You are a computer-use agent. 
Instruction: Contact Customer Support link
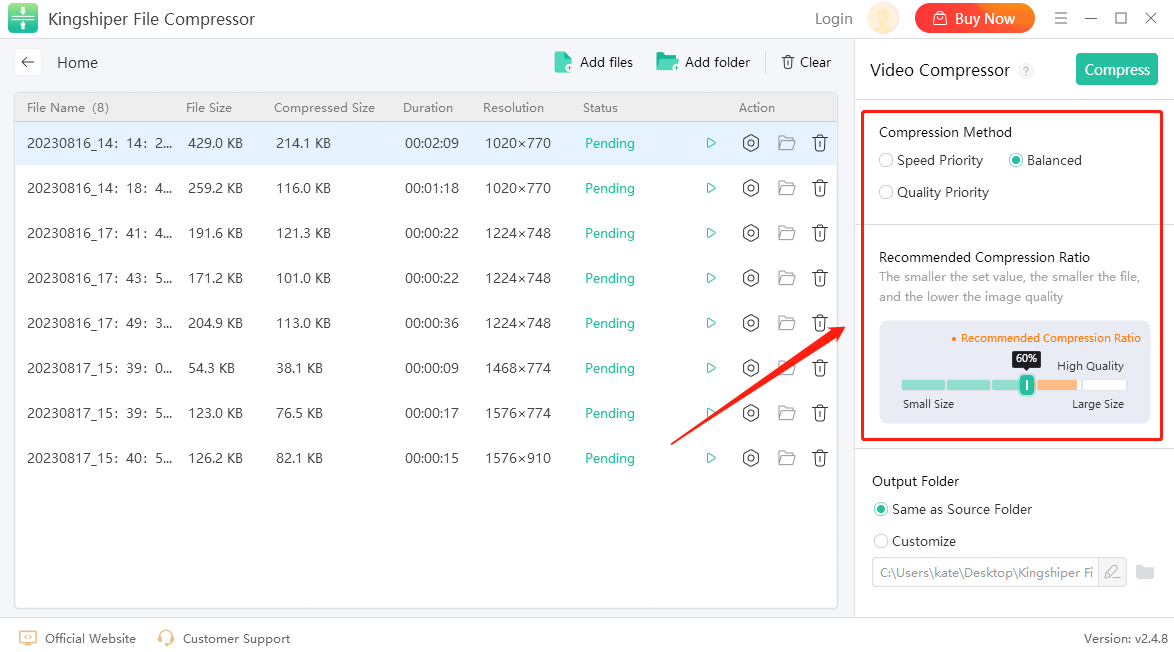tap(223, 639)
